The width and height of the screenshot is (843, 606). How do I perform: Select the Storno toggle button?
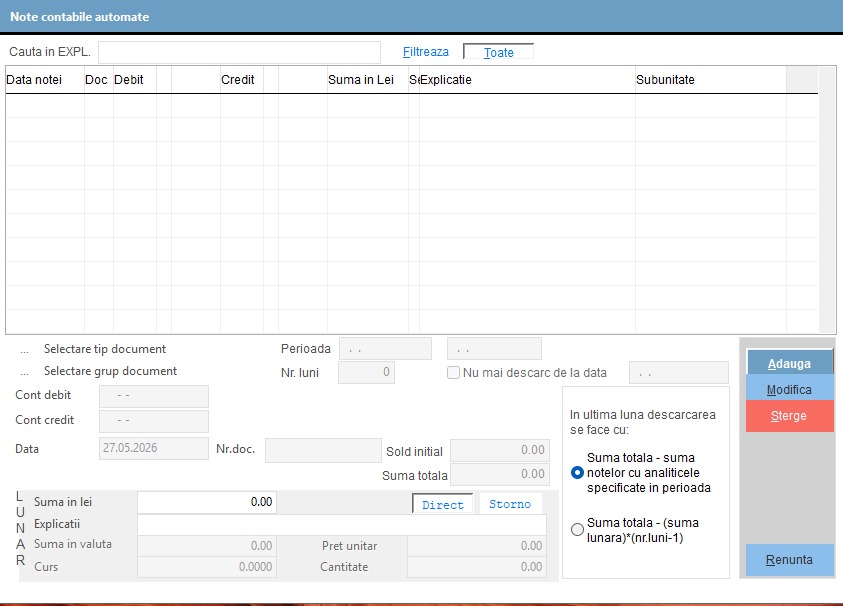point(510,504)
